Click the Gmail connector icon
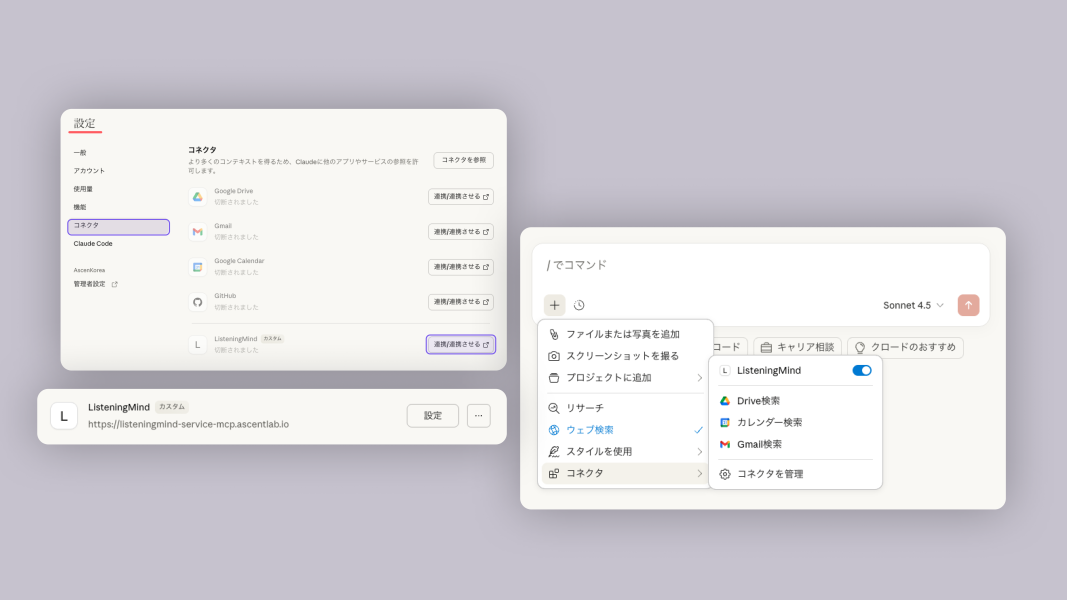 tap(196, 231)
